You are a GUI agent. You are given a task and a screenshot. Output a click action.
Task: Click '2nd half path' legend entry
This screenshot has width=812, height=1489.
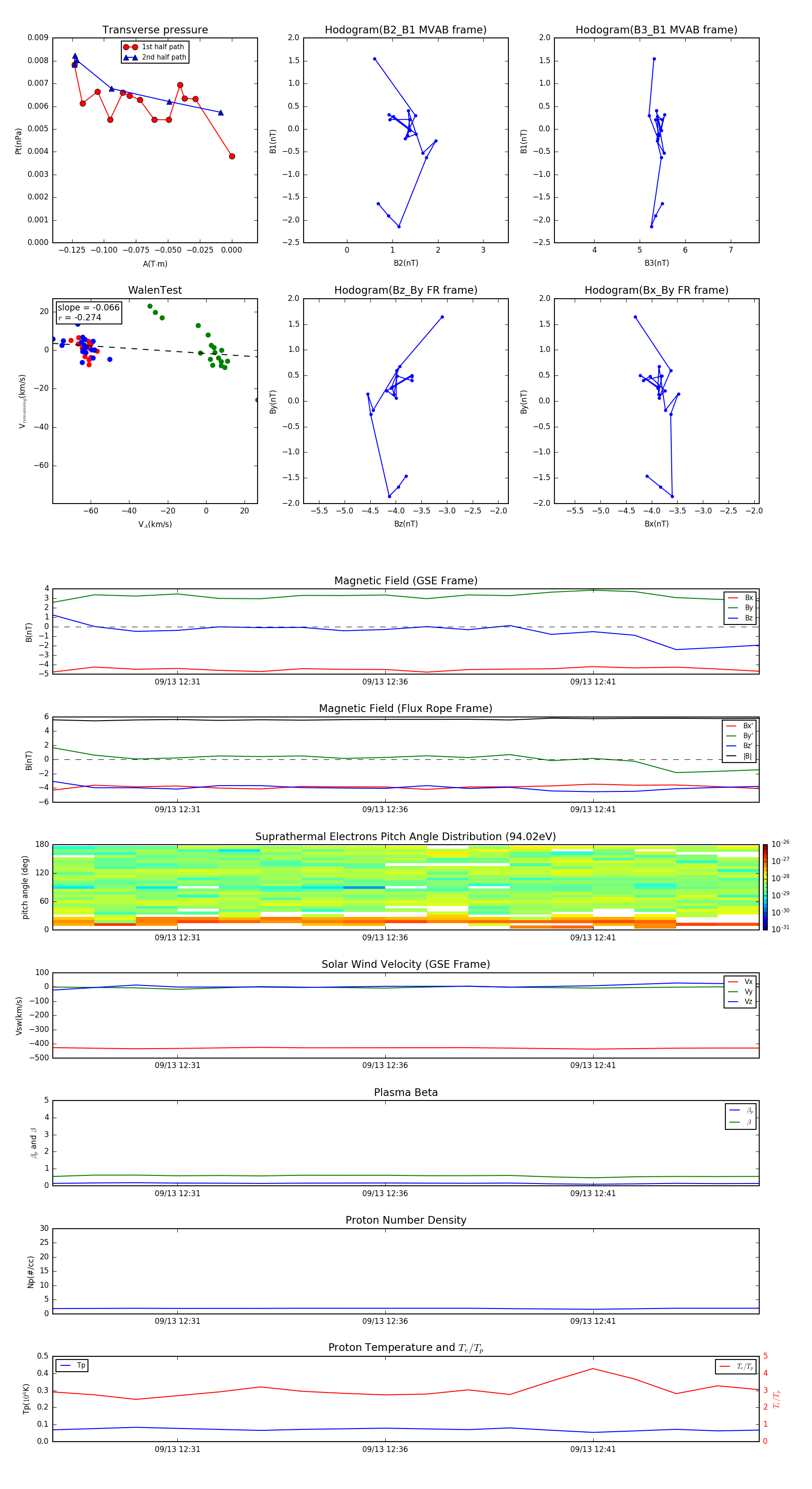click(155, 57)
